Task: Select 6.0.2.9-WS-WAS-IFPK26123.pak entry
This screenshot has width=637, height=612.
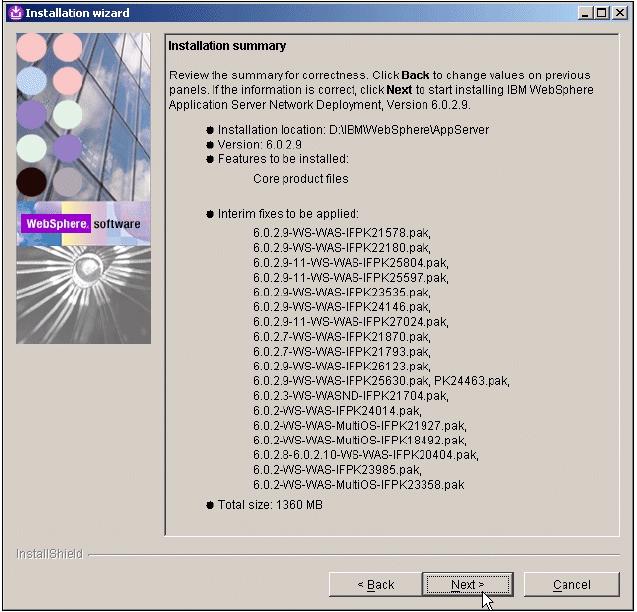Action: click(342, 366)
